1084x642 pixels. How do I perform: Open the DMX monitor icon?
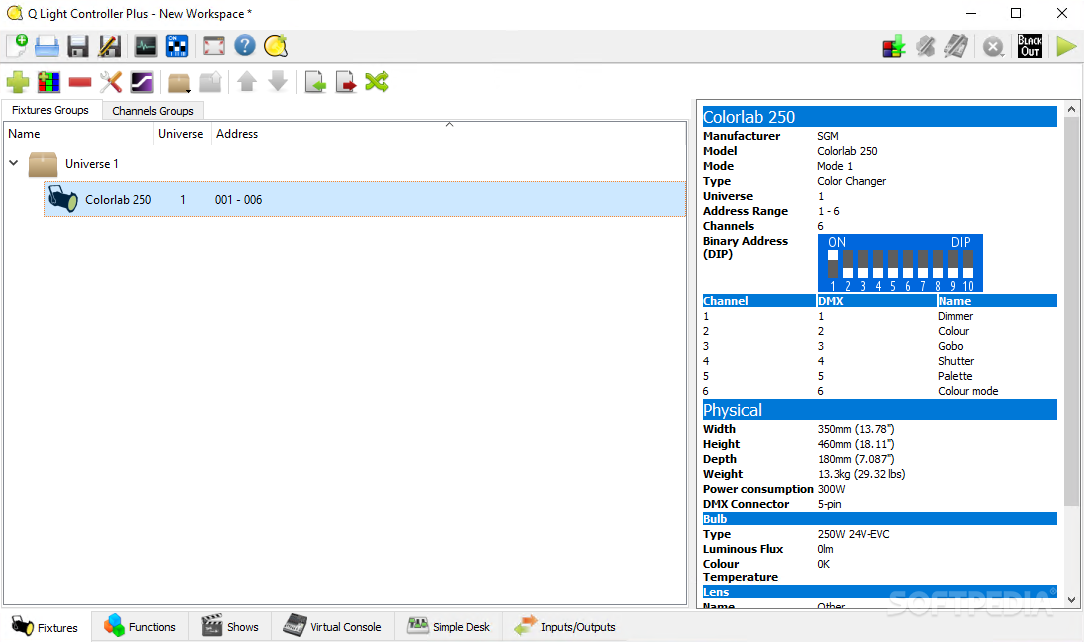click(x=145, y=46)
